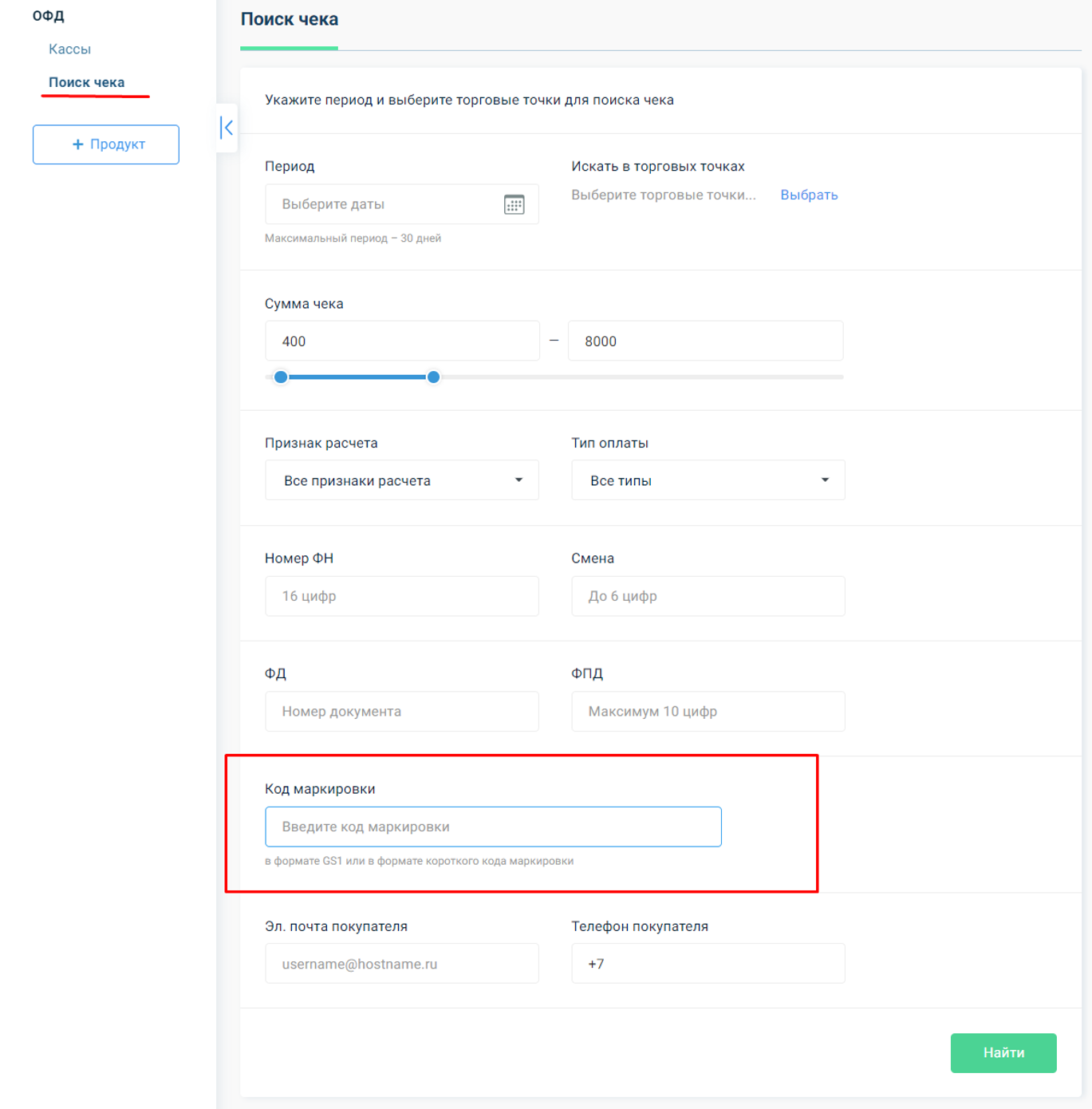Open the Кассы menu item
The width and height of the screenshot is (1092, 1109).
tap(69, 49)
